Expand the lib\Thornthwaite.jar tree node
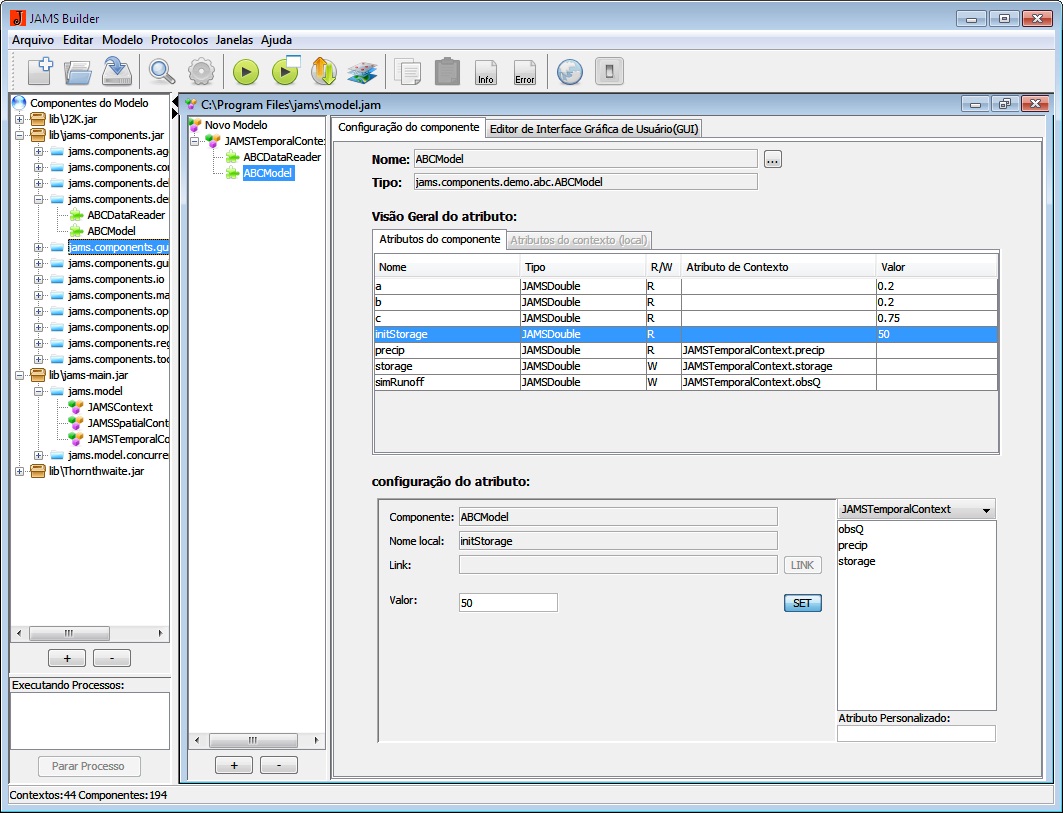1063x813 pixels. click(x=20, y=471)
